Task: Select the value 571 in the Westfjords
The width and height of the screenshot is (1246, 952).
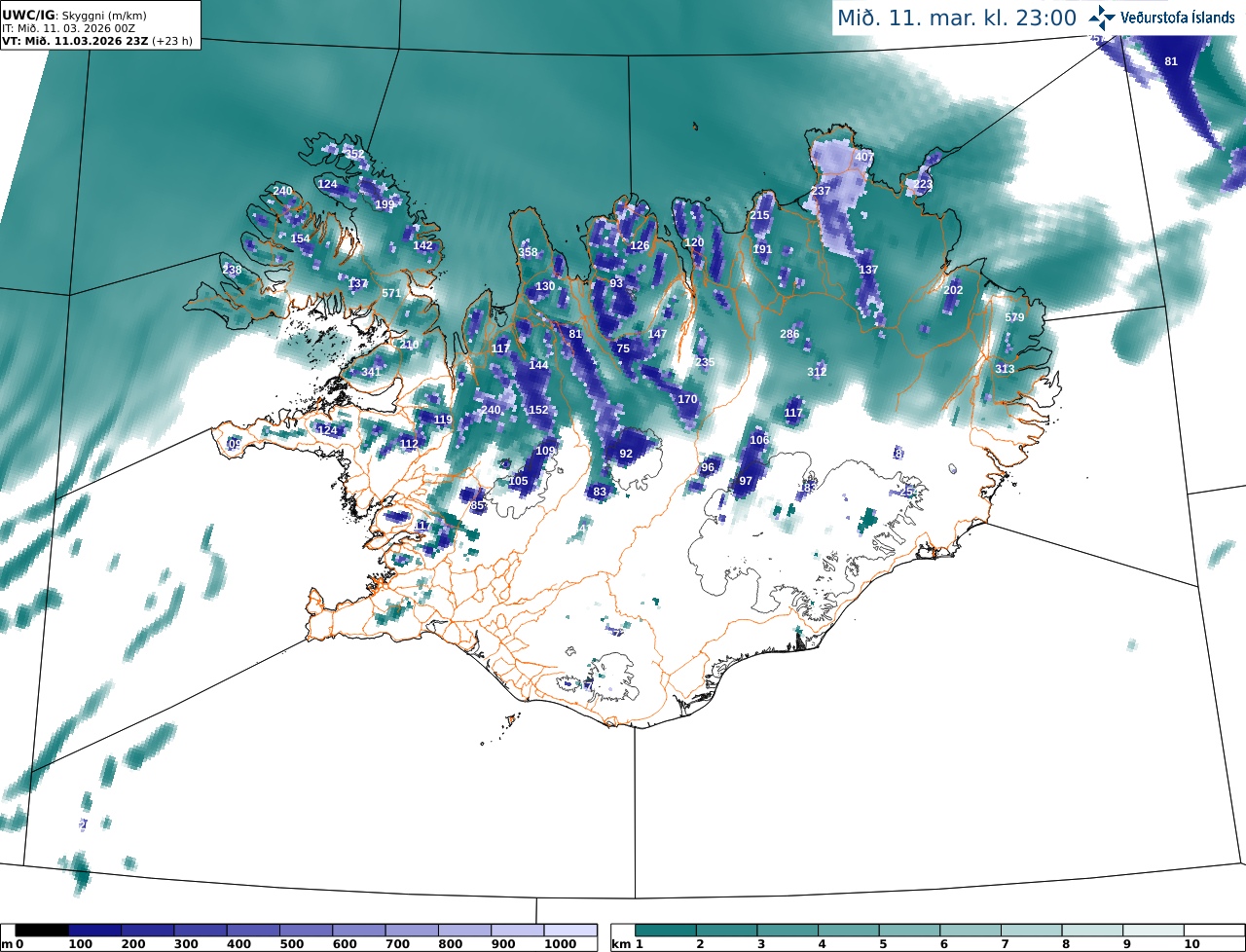Action: 391,293
